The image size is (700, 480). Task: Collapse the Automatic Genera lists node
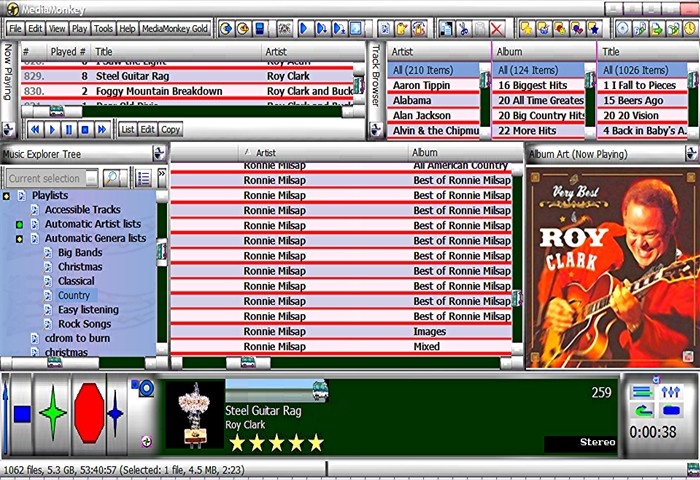coord(19,239)
